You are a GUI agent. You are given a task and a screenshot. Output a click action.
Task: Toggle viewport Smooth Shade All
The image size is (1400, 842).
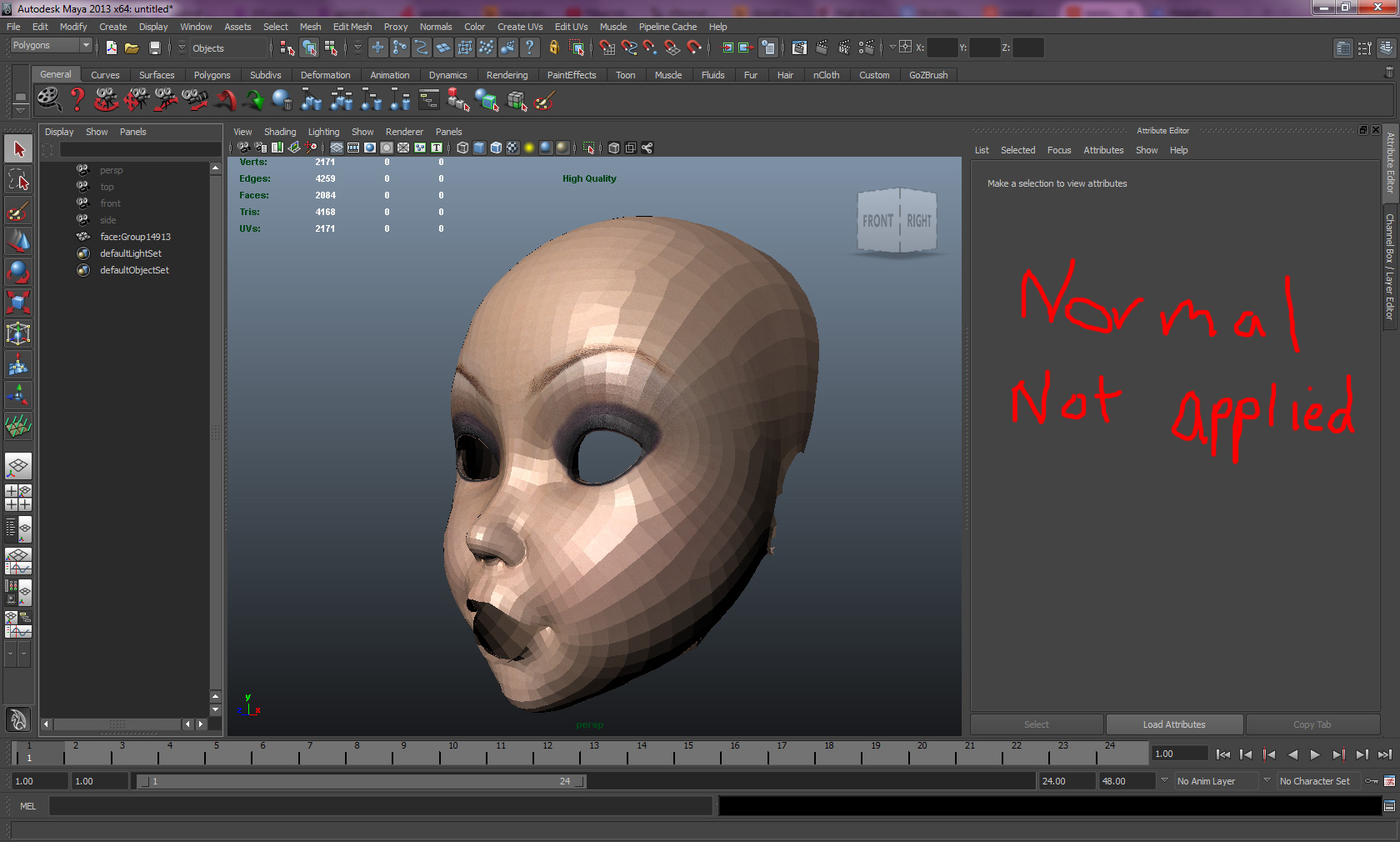tap(479, 148)
